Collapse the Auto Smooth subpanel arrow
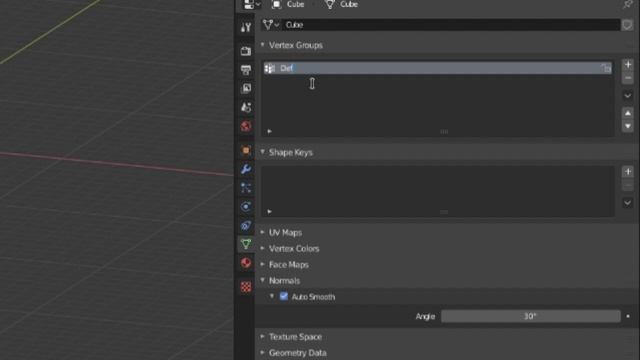 click(x=272, y=297)
